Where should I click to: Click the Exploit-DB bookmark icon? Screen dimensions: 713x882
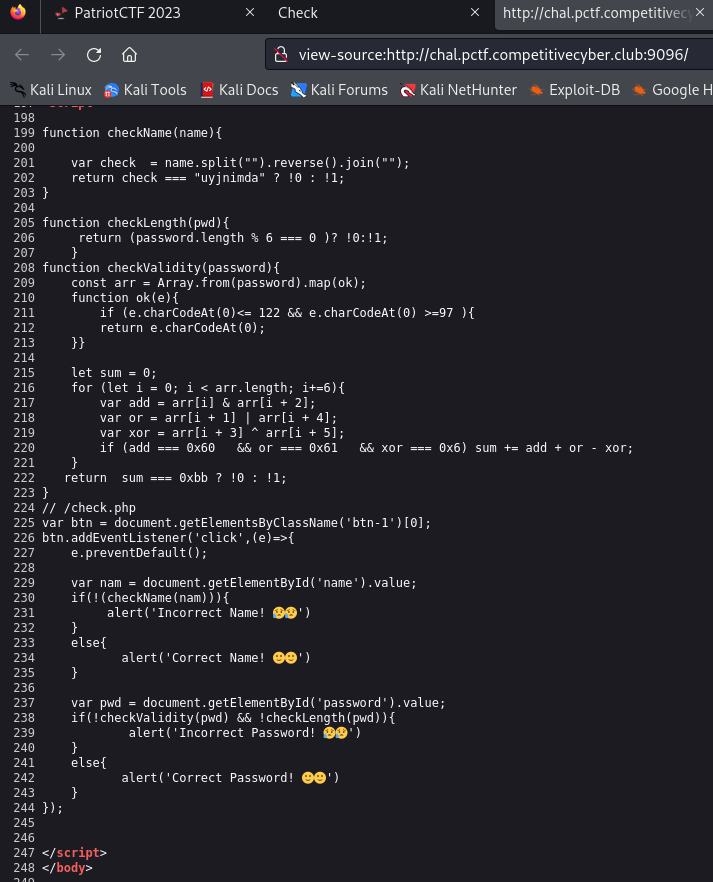(536, 90)
